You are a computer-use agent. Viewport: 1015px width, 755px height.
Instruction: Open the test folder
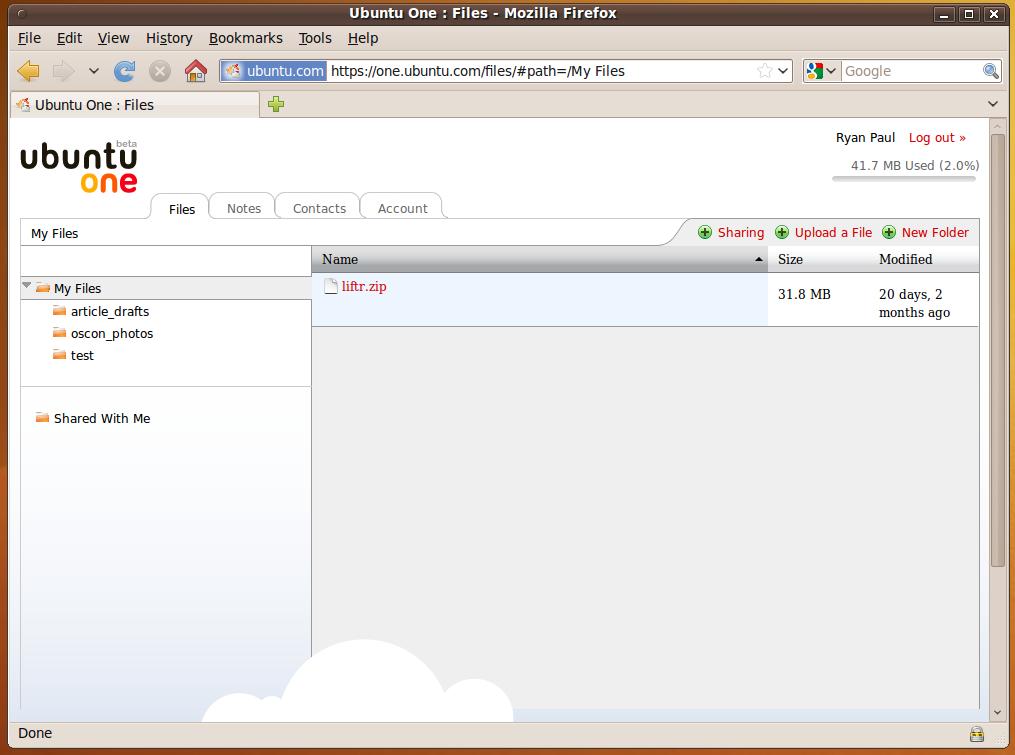coord(82,355)
